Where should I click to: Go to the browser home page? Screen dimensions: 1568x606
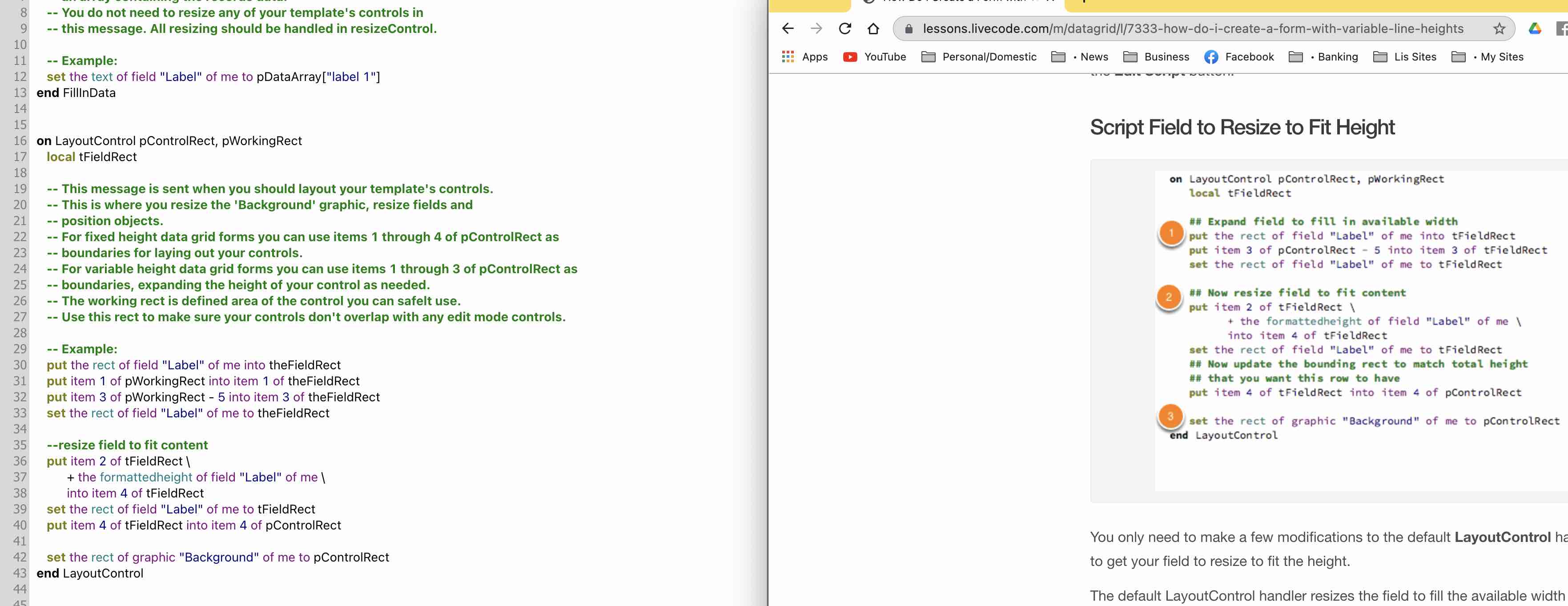click(x=873, y=28)
